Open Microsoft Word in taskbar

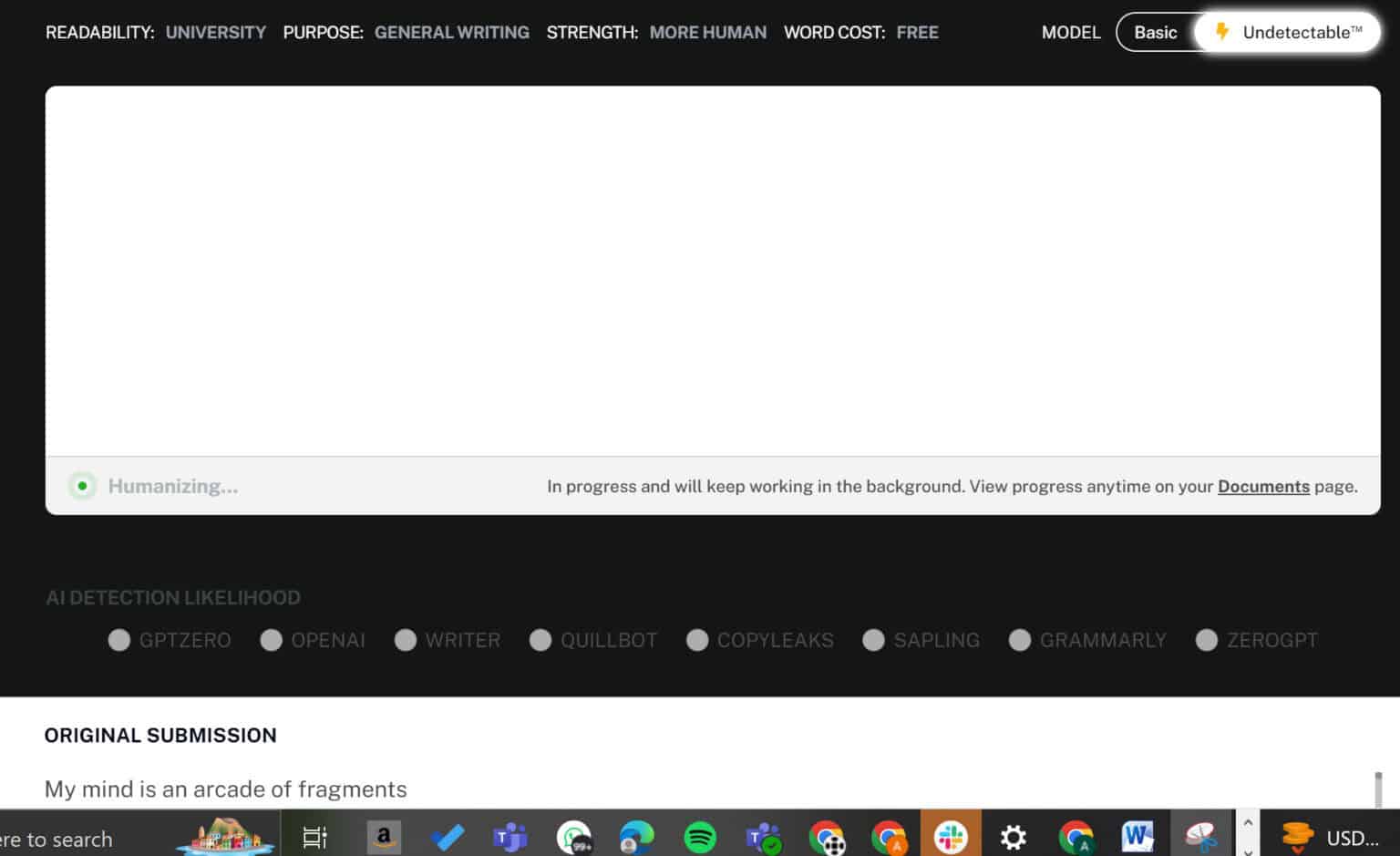tap(1137, 837)
